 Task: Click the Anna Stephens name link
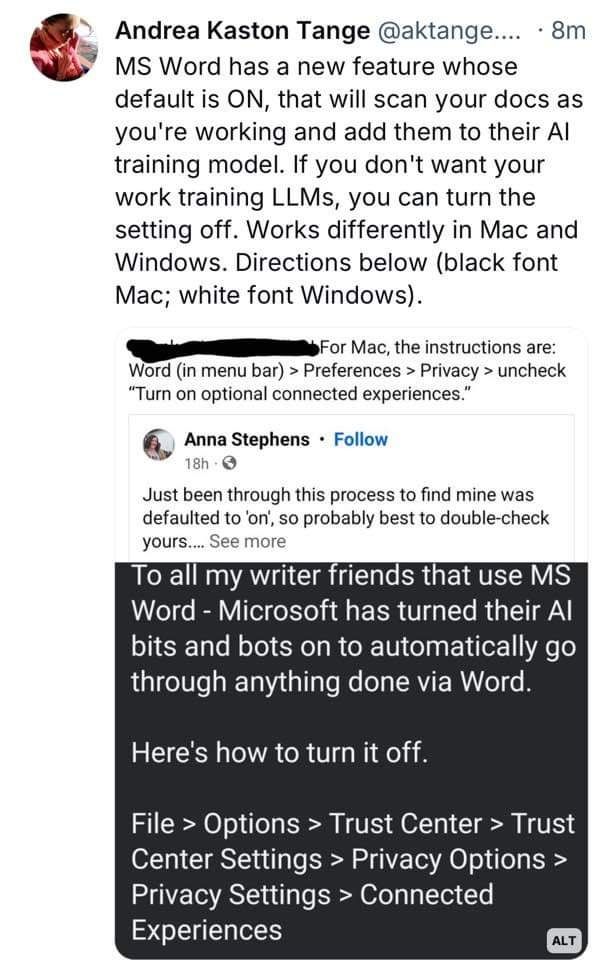pos(247,440)
